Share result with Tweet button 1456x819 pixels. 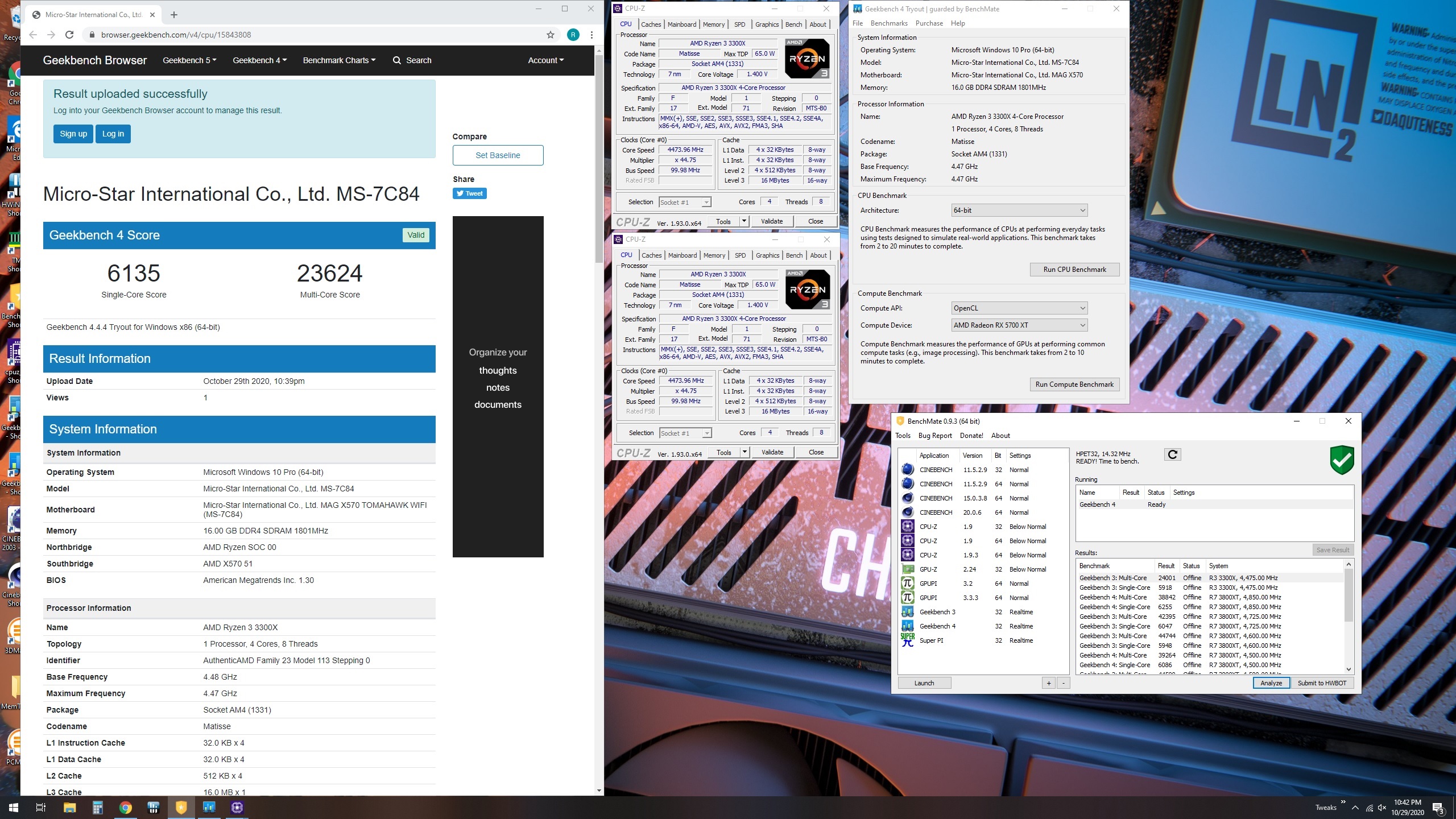(469, 193)
